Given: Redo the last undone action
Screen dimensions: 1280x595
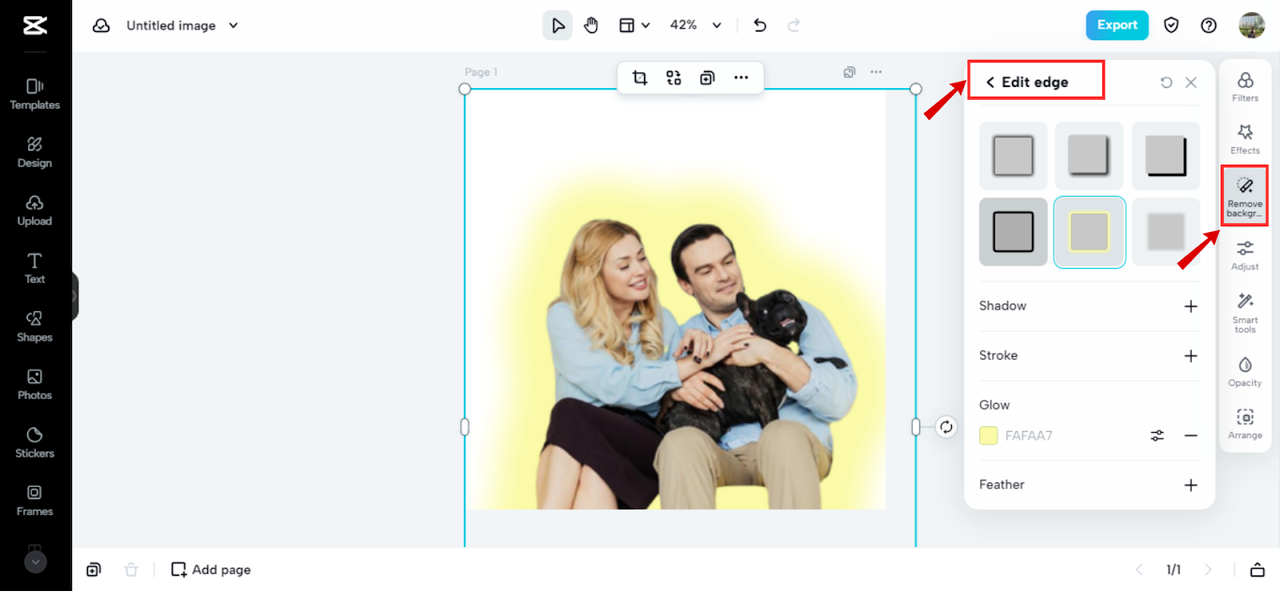Looking at the screenshot, I should pos(794,25).
